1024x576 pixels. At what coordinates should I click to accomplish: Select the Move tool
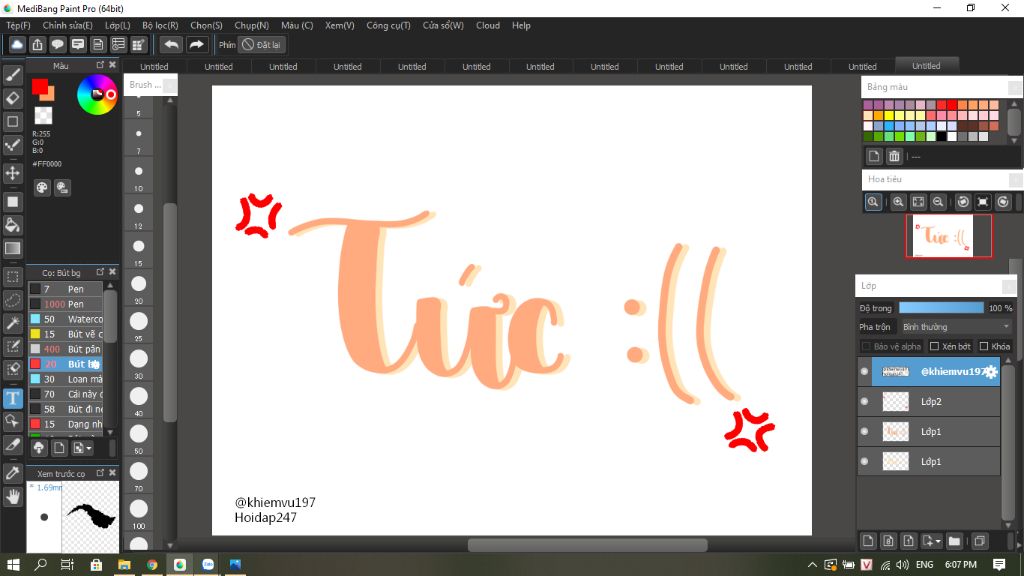click(12, 173)
